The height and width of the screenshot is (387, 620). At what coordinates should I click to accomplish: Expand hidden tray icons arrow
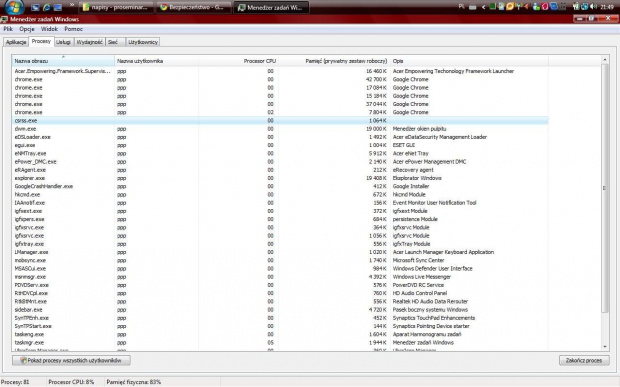(x=483, y=7)
